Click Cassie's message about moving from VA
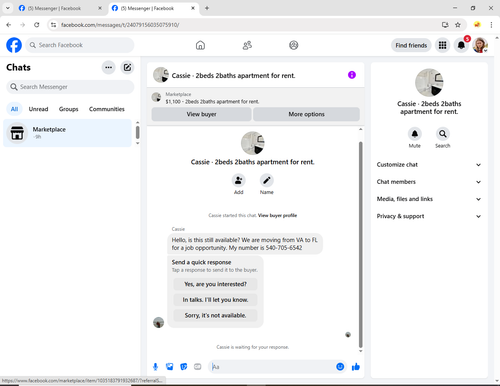Screen dimensions: 500x386 (x=245, y=244)
